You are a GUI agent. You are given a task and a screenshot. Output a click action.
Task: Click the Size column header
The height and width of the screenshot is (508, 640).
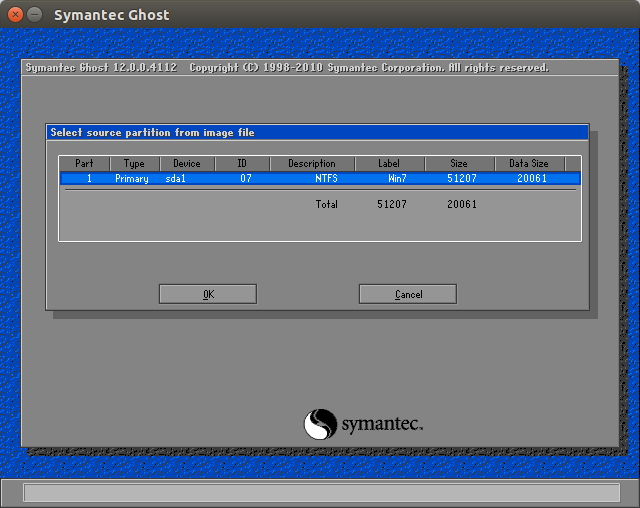[x=459, y=164]
